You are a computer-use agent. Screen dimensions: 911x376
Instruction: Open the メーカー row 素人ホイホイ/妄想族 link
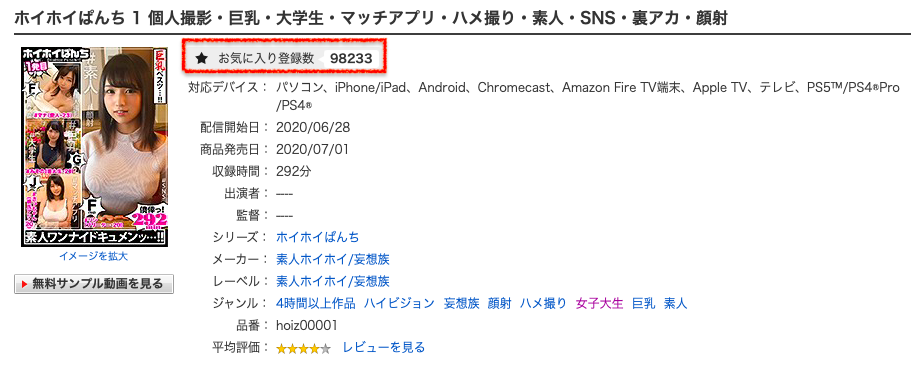point(332,259)
